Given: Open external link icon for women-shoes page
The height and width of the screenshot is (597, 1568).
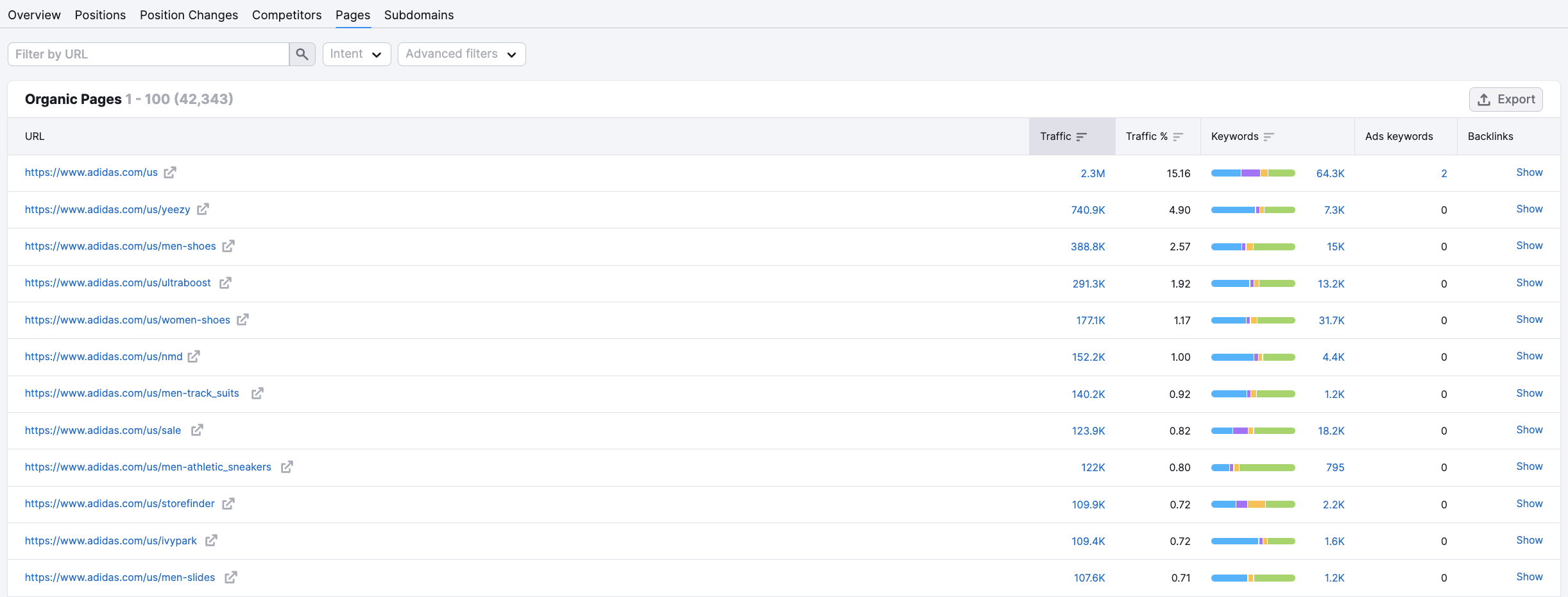Looking at the screenshot, I should (243, 320).
